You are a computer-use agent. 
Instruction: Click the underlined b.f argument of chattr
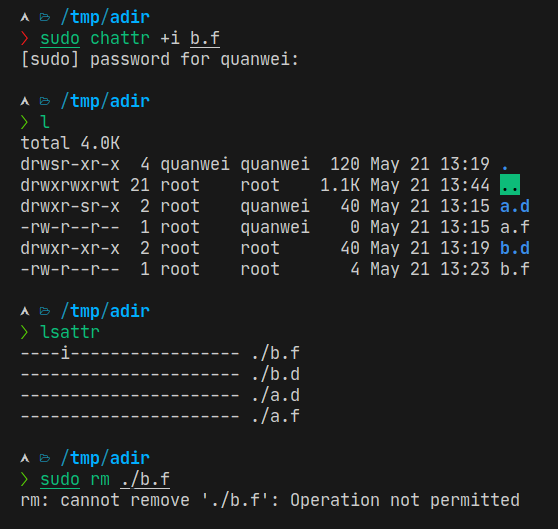tap(205, 38)
